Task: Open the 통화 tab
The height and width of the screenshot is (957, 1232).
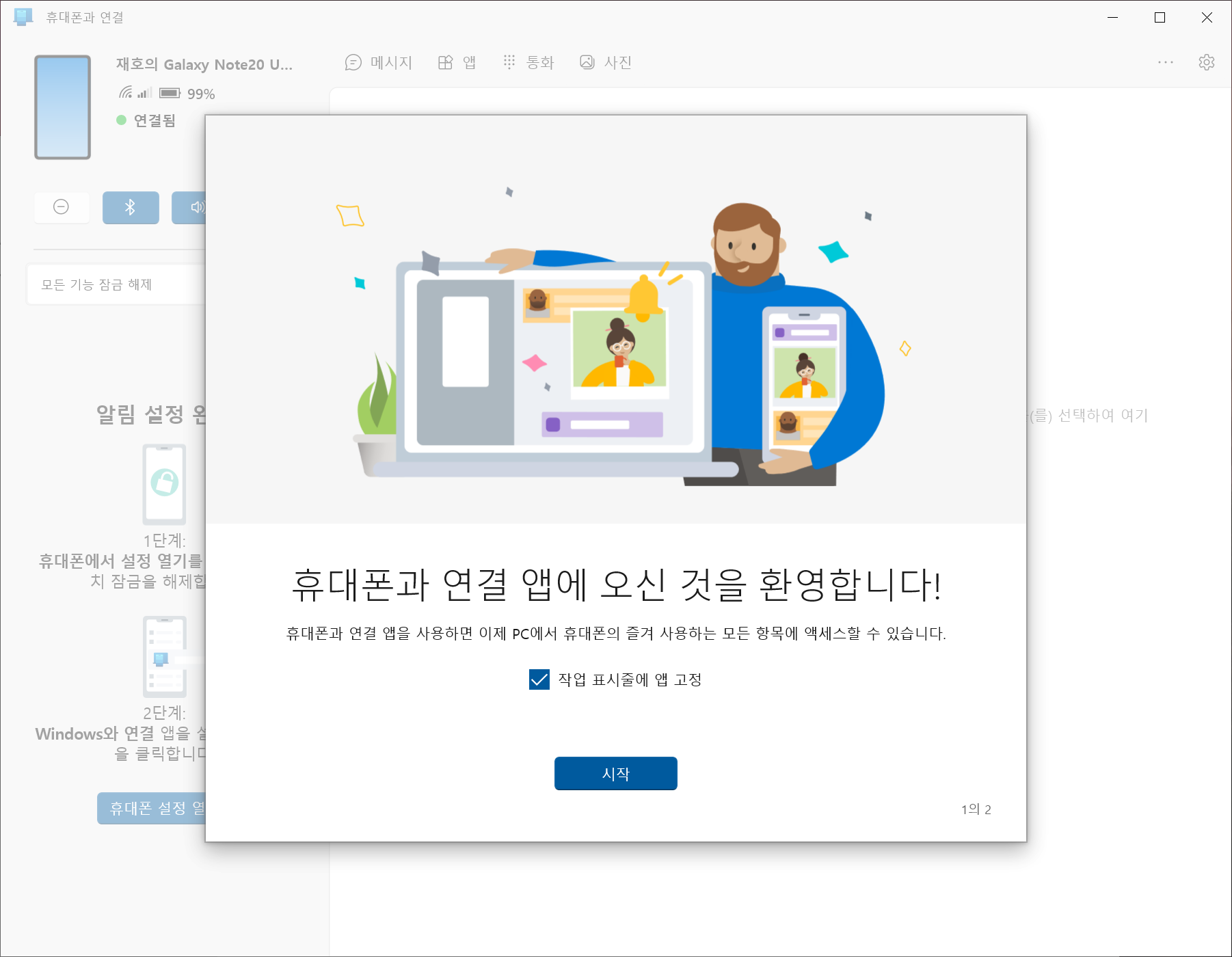Action: click(x=528, y=62)
